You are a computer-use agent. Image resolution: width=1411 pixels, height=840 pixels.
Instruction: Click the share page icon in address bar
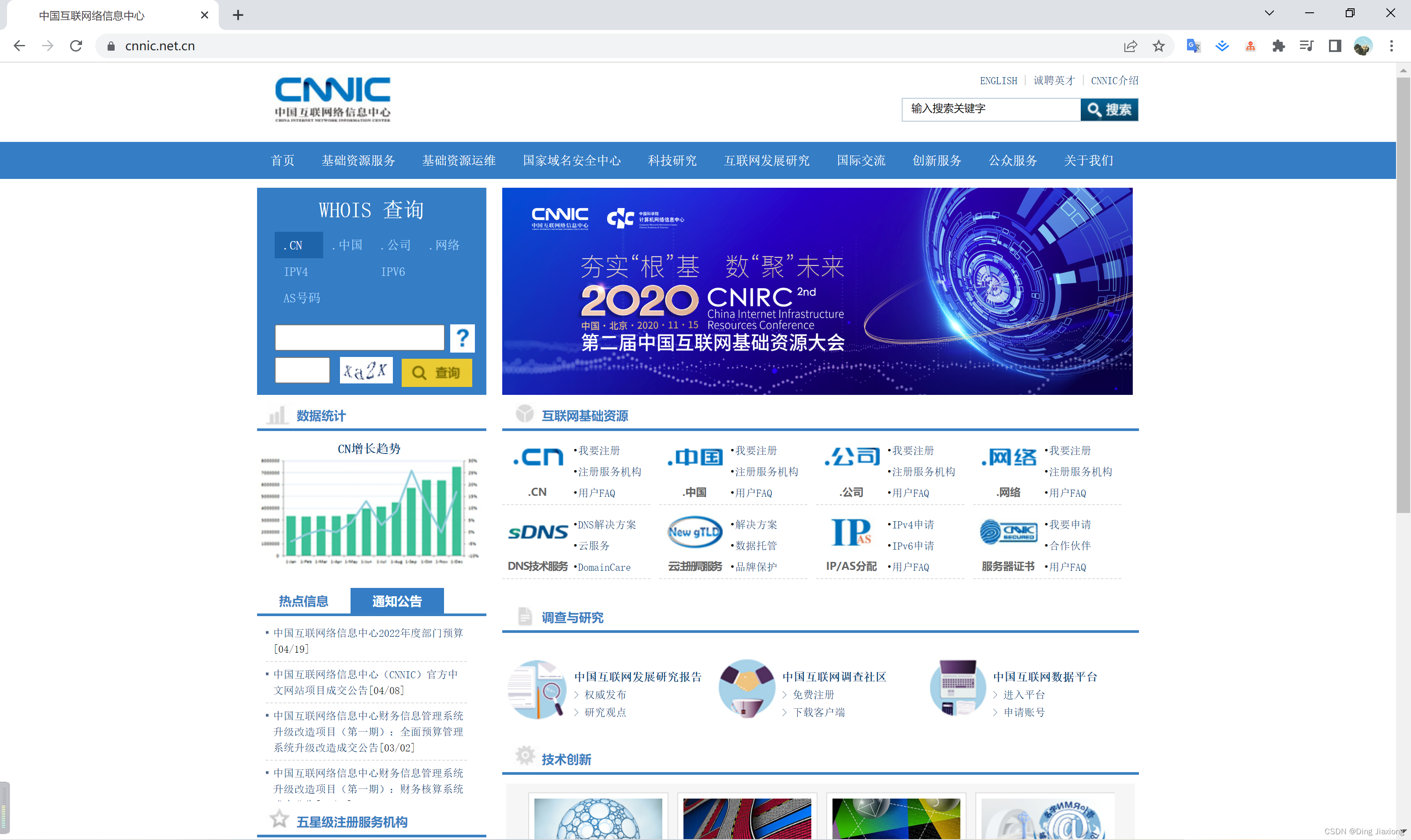click(x=1130, y=46)
